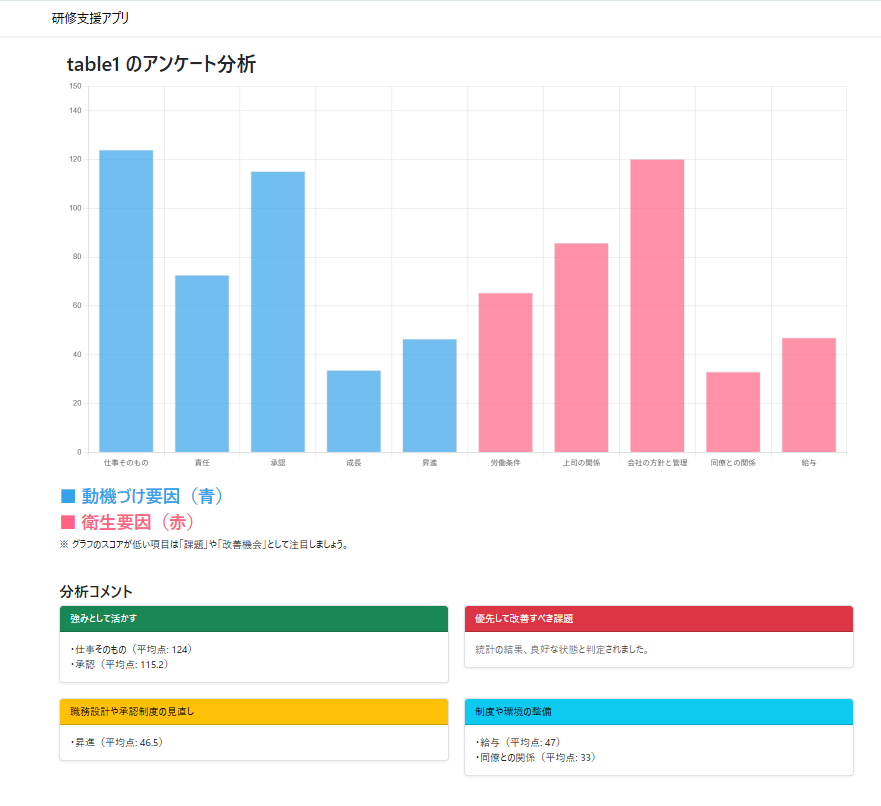The image size is (881, 806).
Task: Click the 昇進 bar in chart
Action: click(430, 395)
